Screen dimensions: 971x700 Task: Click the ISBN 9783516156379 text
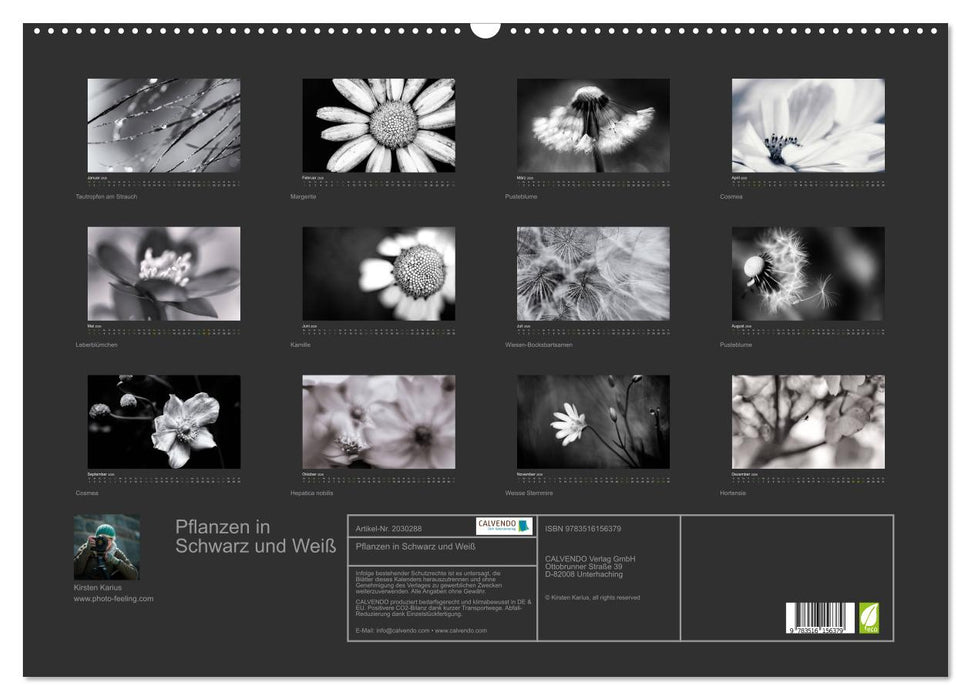(583, 528)
